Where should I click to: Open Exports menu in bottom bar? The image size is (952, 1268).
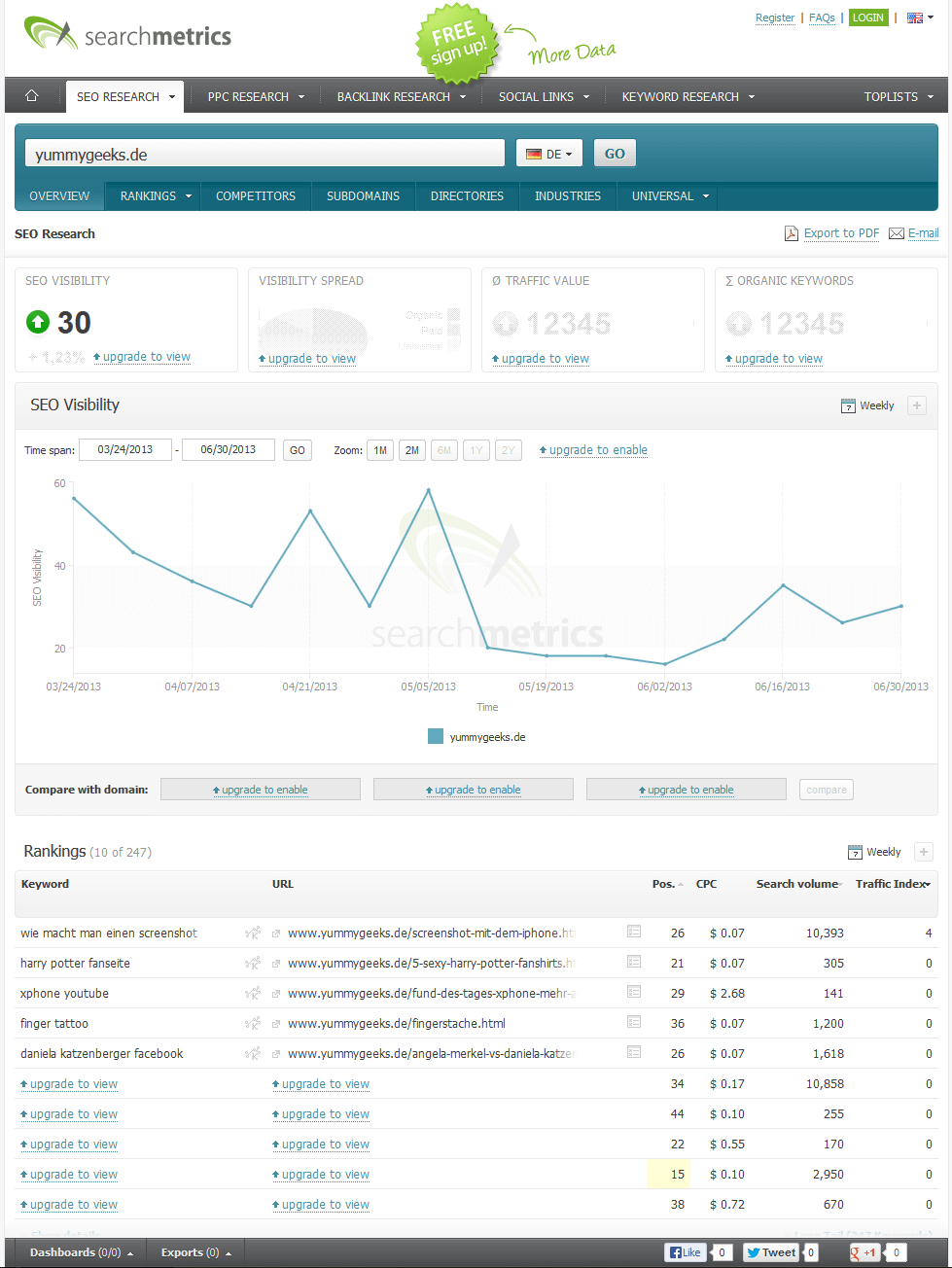(195, 1252)
